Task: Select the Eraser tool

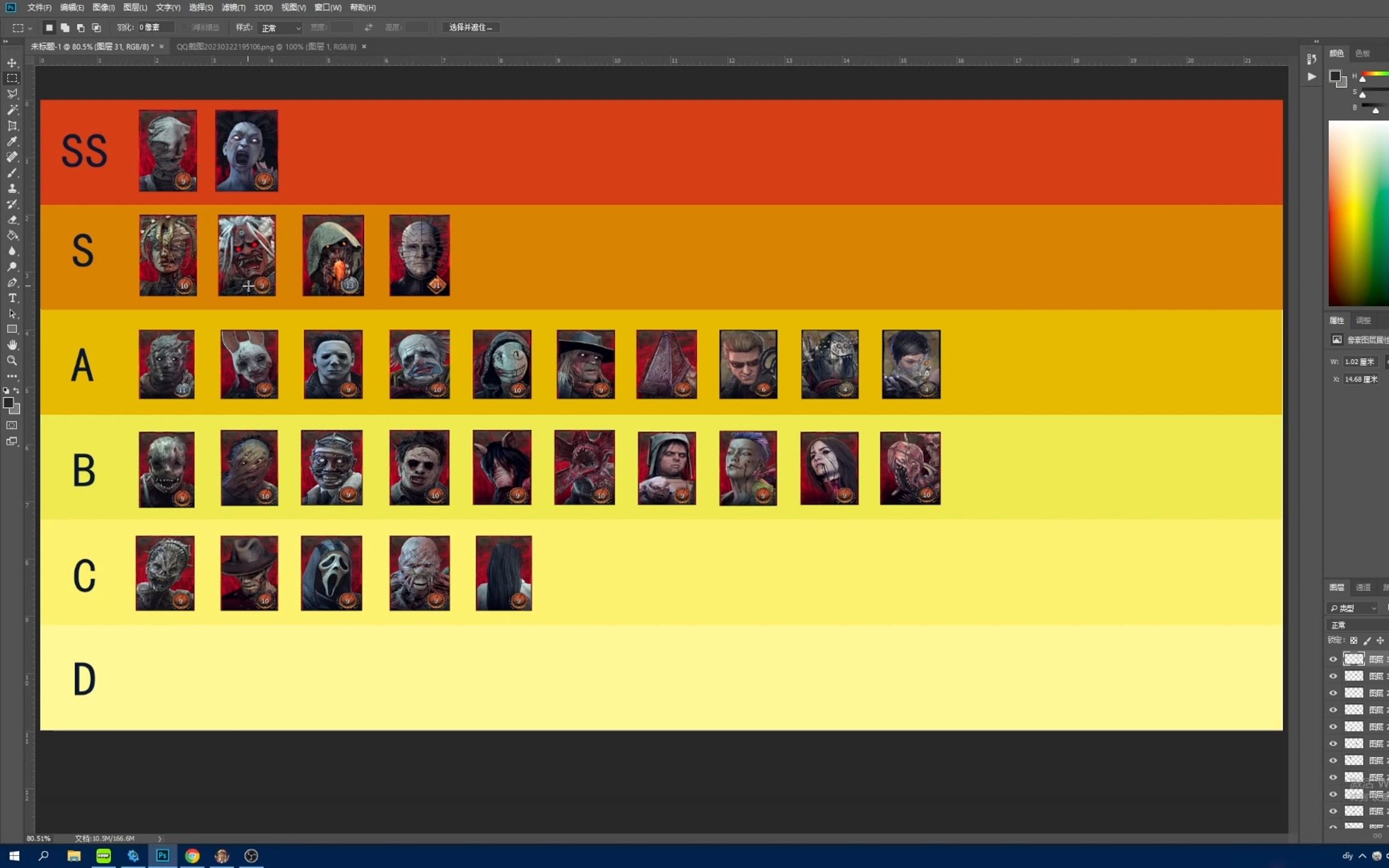Action: pyautogui.click(x=12, y=219)
